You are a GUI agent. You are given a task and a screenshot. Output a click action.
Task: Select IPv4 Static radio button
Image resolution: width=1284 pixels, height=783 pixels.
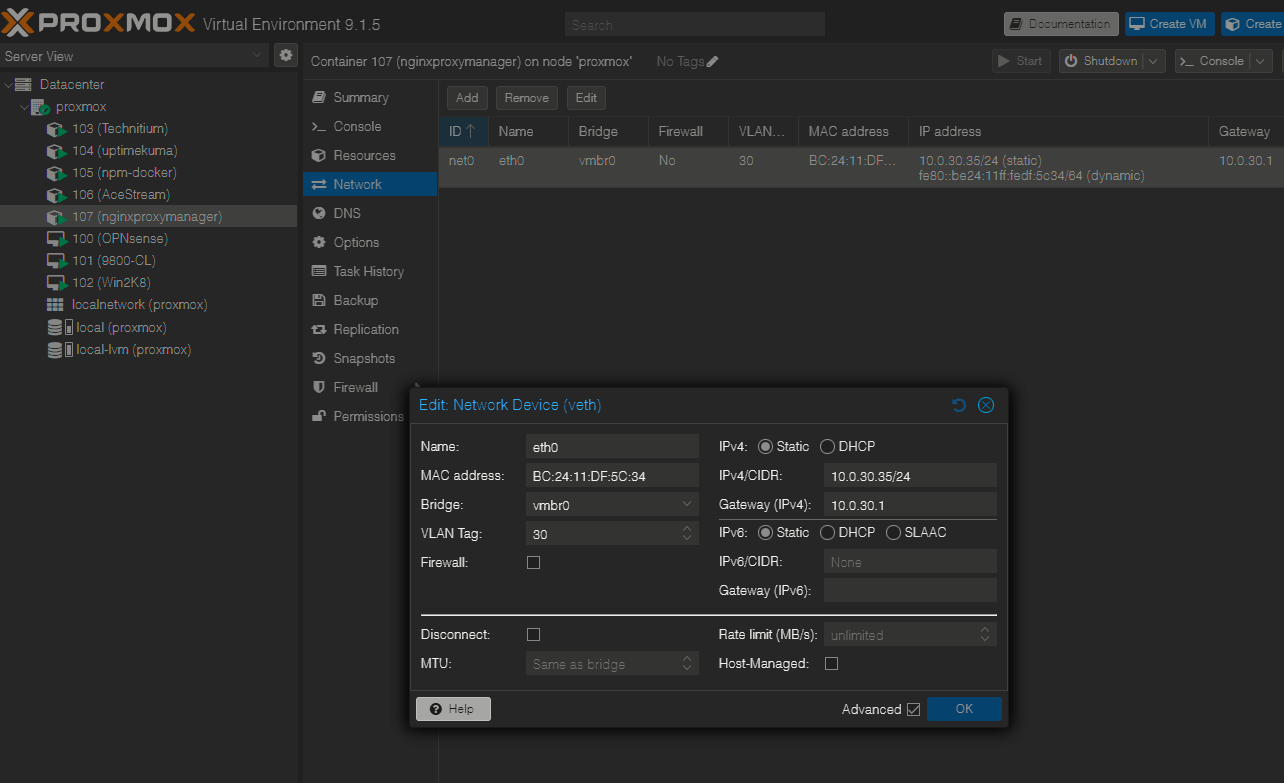(x=765, y=447)
